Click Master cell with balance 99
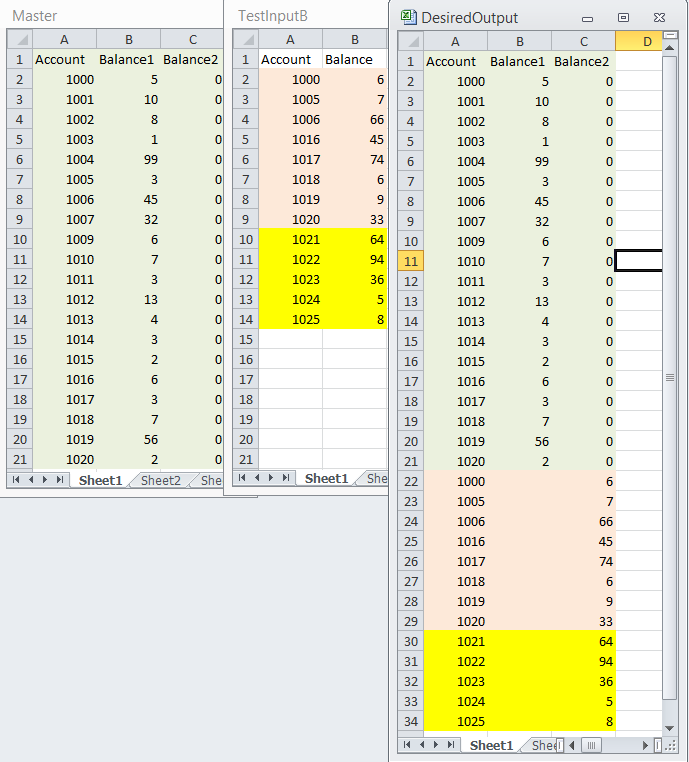Image resolution: width=689 pixels, height=762 pixels. click(x=128, y=159)
